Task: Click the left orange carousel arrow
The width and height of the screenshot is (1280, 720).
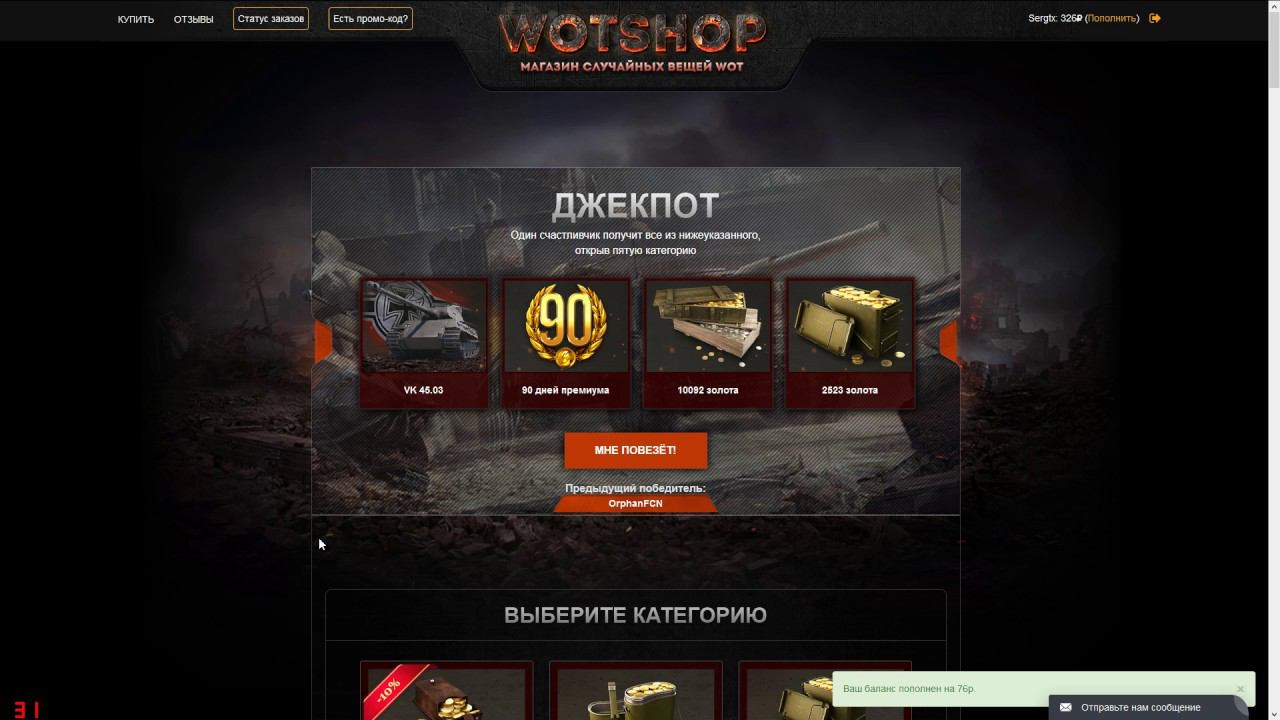Action: pyautogui.click(x=323, y=342)
